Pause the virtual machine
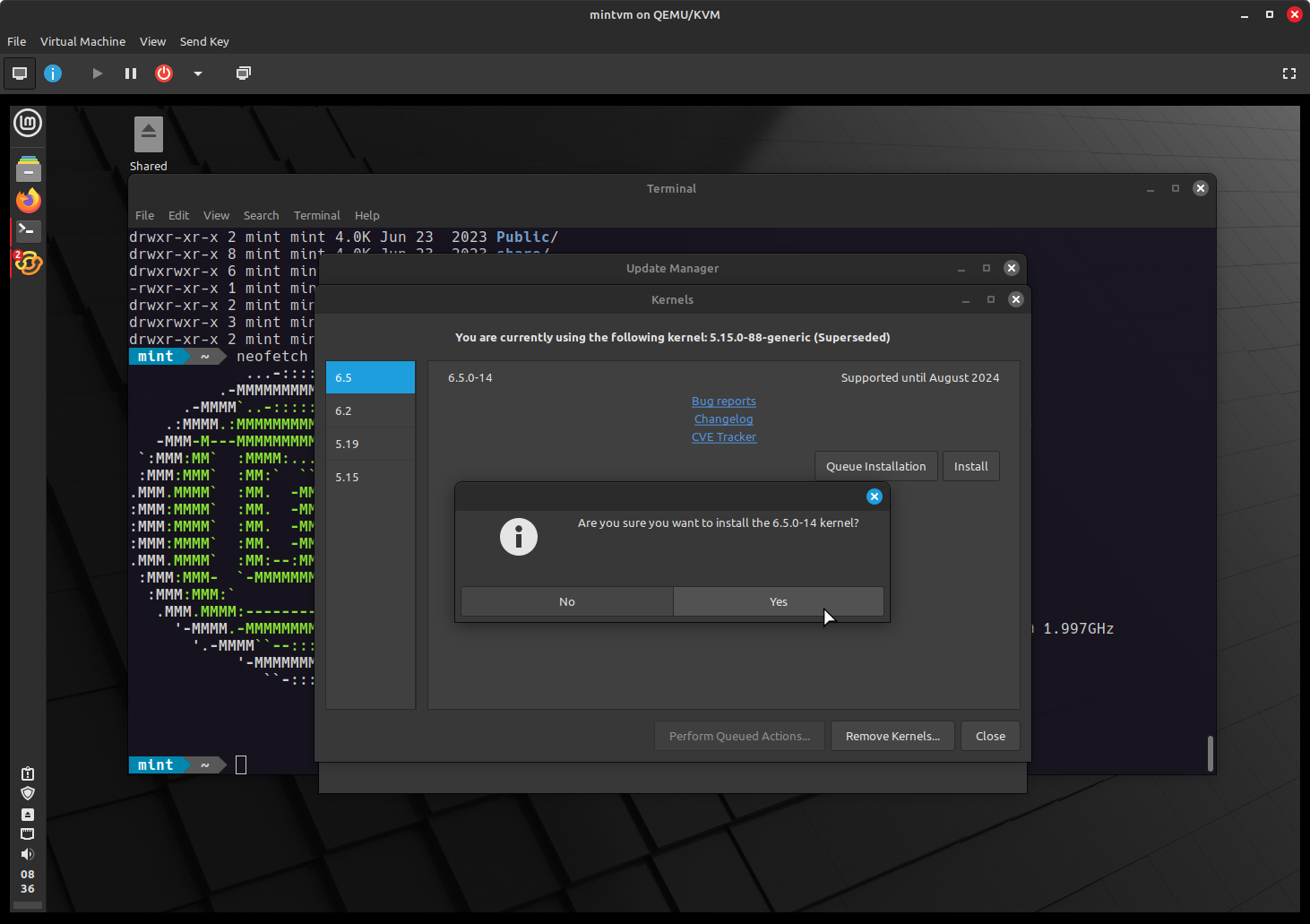This screenshot has height=924, width=1310. point(131,73)
